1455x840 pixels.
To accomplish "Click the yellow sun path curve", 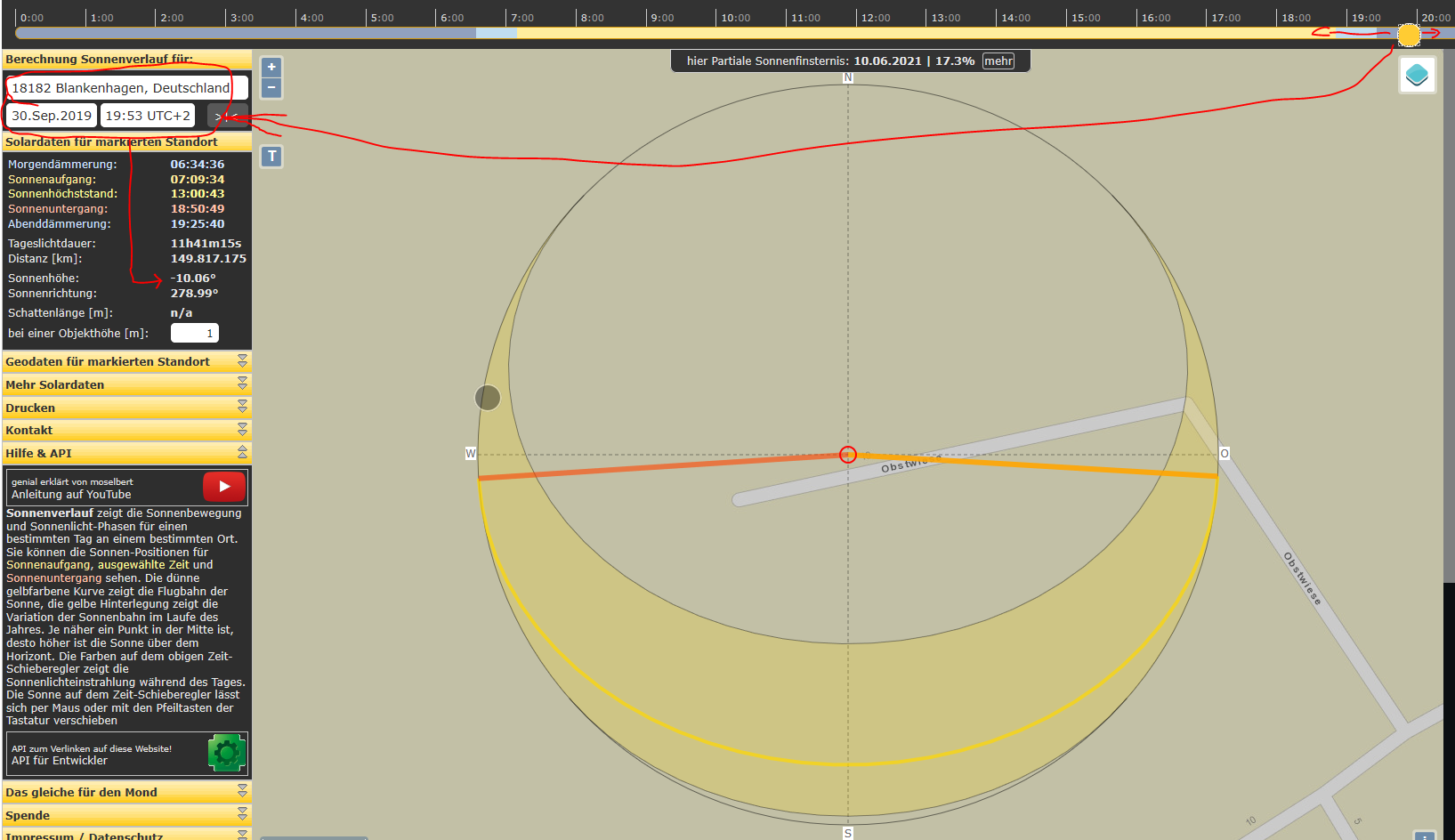I will coord(848,763).
